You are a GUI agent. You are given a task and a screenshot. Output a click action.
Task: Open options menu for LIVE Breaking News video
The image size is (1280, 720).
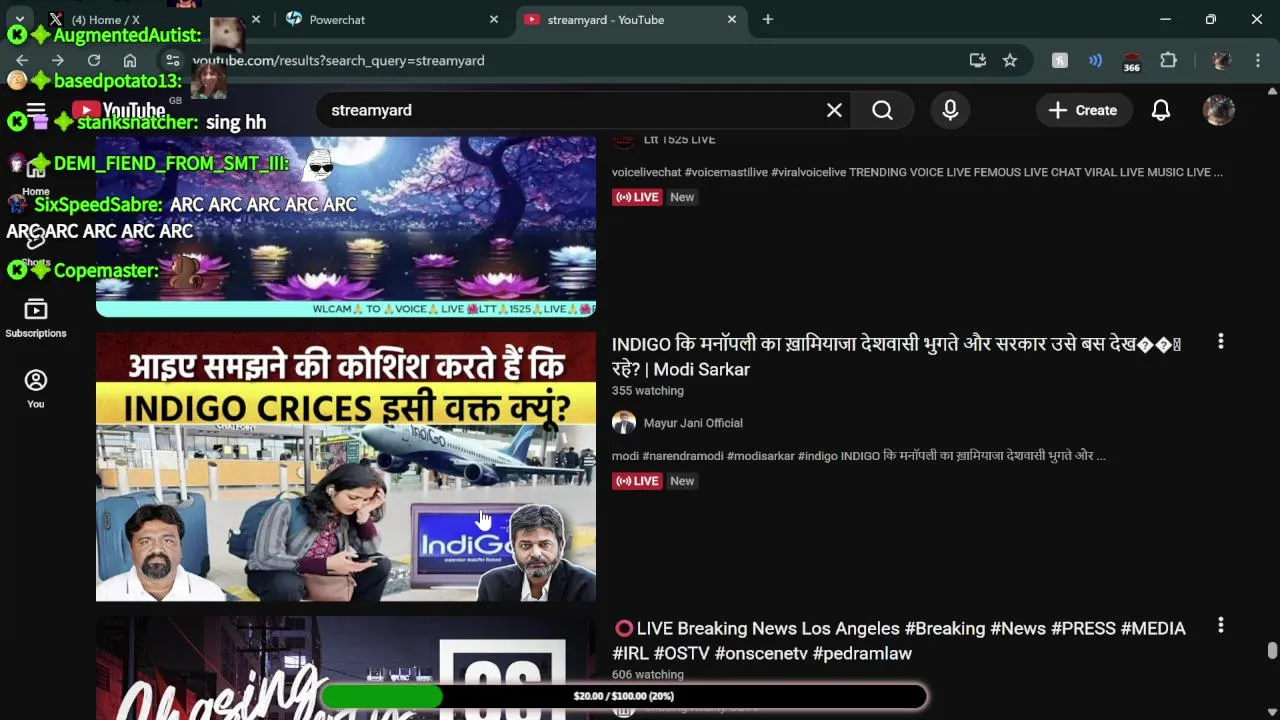point(1220,626)
